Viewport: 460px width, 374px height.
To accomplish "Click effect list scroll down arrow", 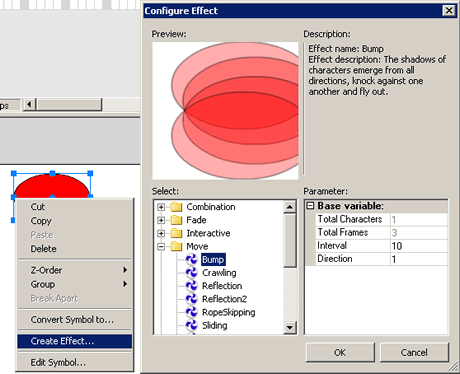I will (x=290, y=327).
